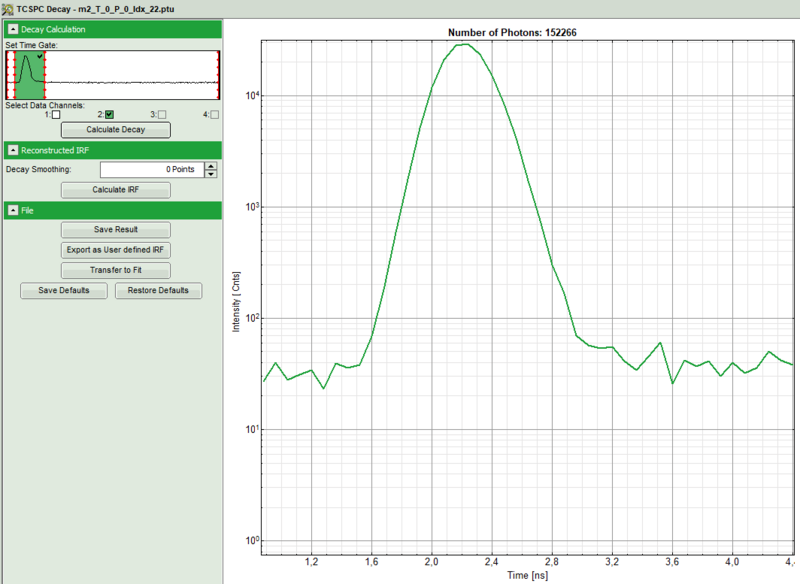The width and height of the screenshot is (800, 584).
Task: Save Defaults for the decay settings
Action: coord(64,291)
